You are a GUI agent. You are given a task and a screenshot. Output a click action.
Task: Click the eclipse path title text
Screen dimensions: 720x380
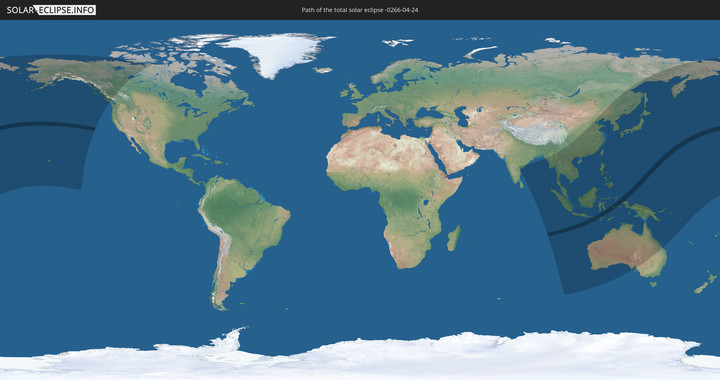360,10
